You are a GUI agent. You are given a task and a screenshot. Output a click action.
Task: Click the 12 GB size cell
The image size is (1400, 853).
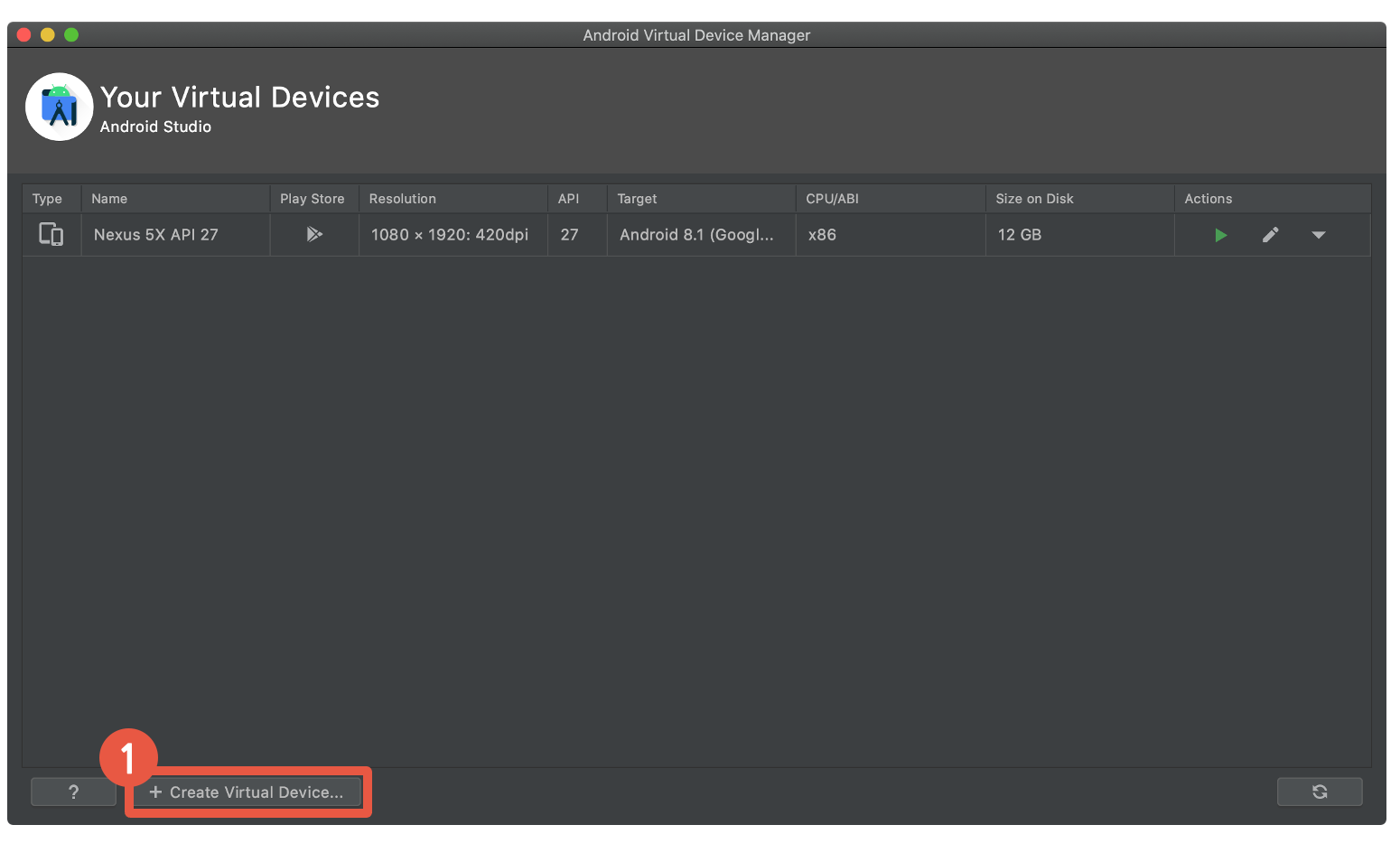tap(1079, 235)
